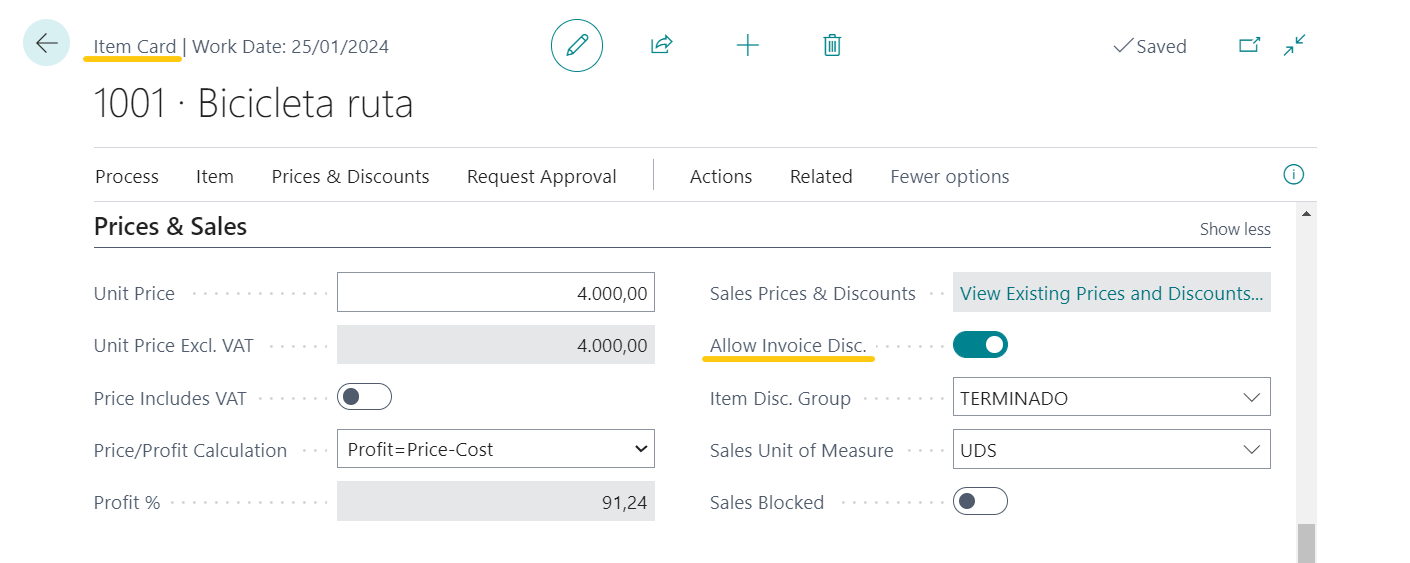This screenshot has height=563, width=1410.
Task: Click the Saved status indicator
Action: 1150,46
